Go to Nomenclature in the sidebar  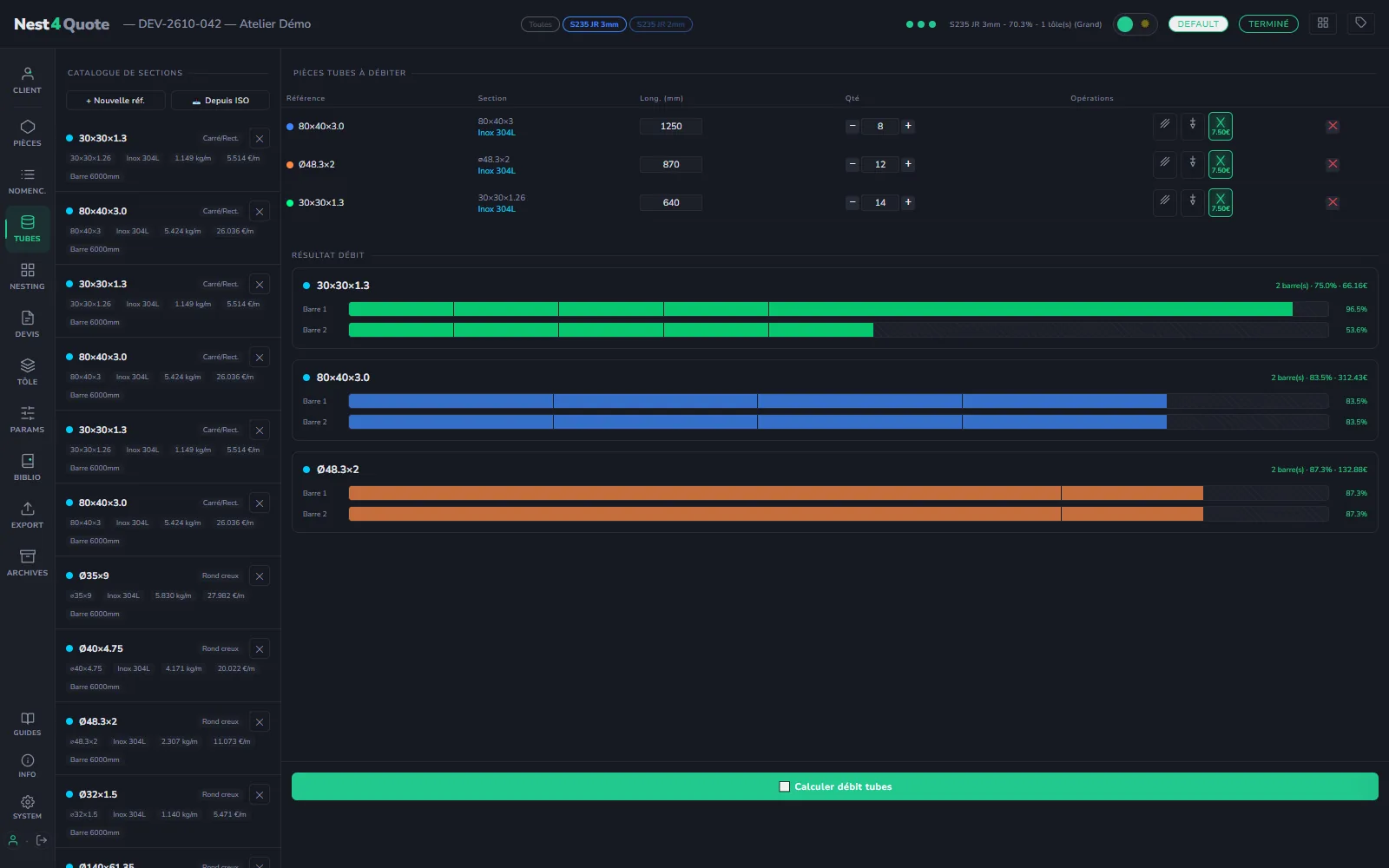click(x=27, y=181)
